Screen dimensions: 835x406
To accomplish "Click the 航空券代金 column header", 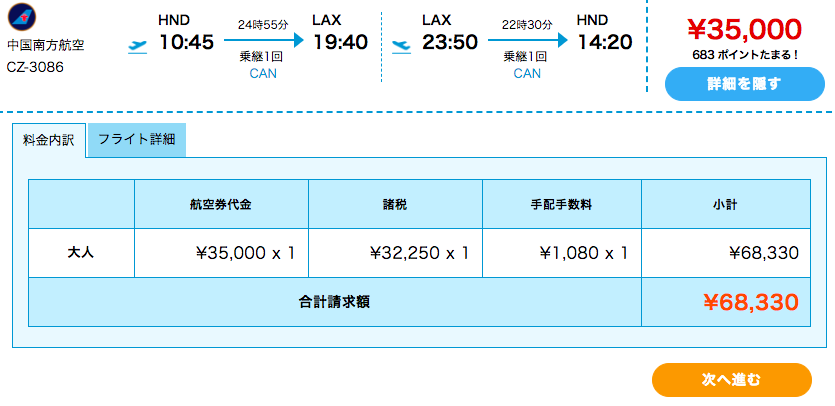I will (221, 205).
